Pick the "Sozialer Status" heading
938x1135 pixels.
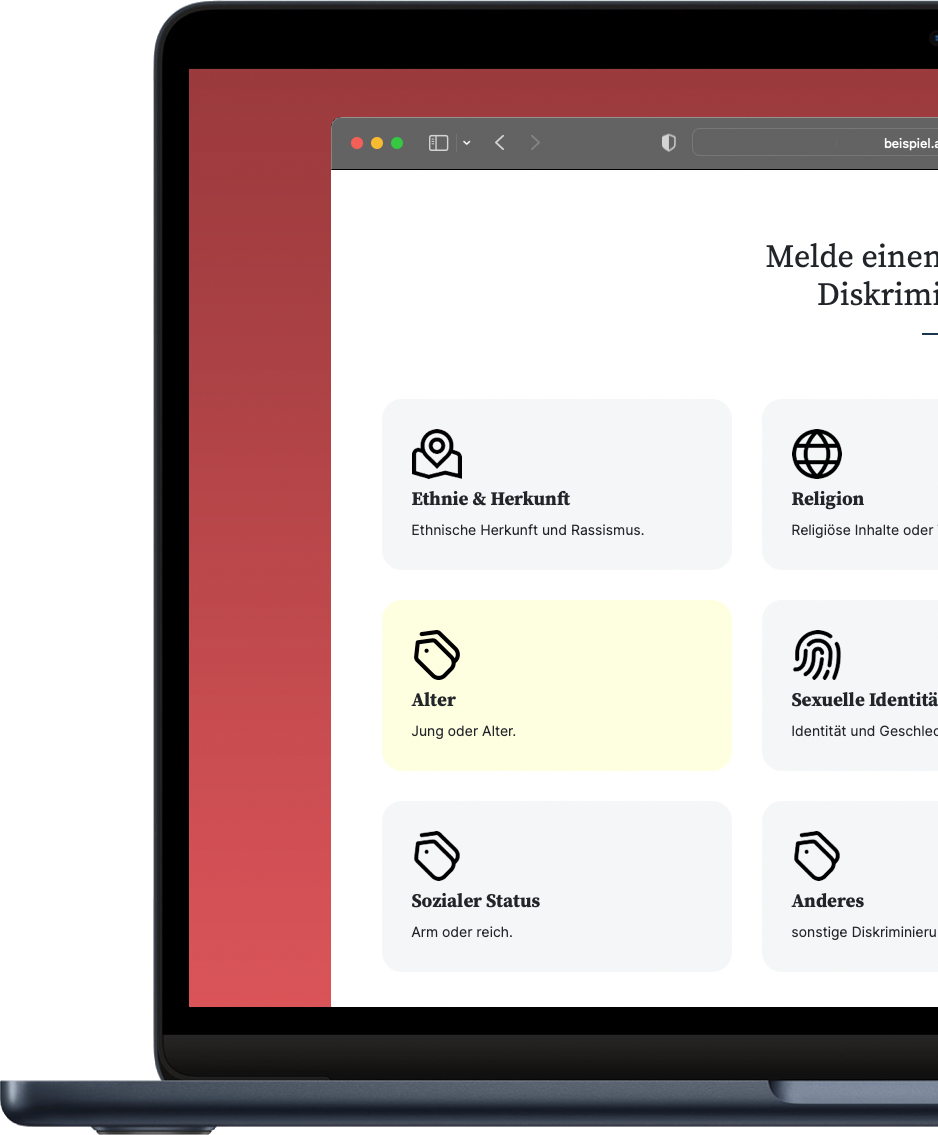(475, 901)
